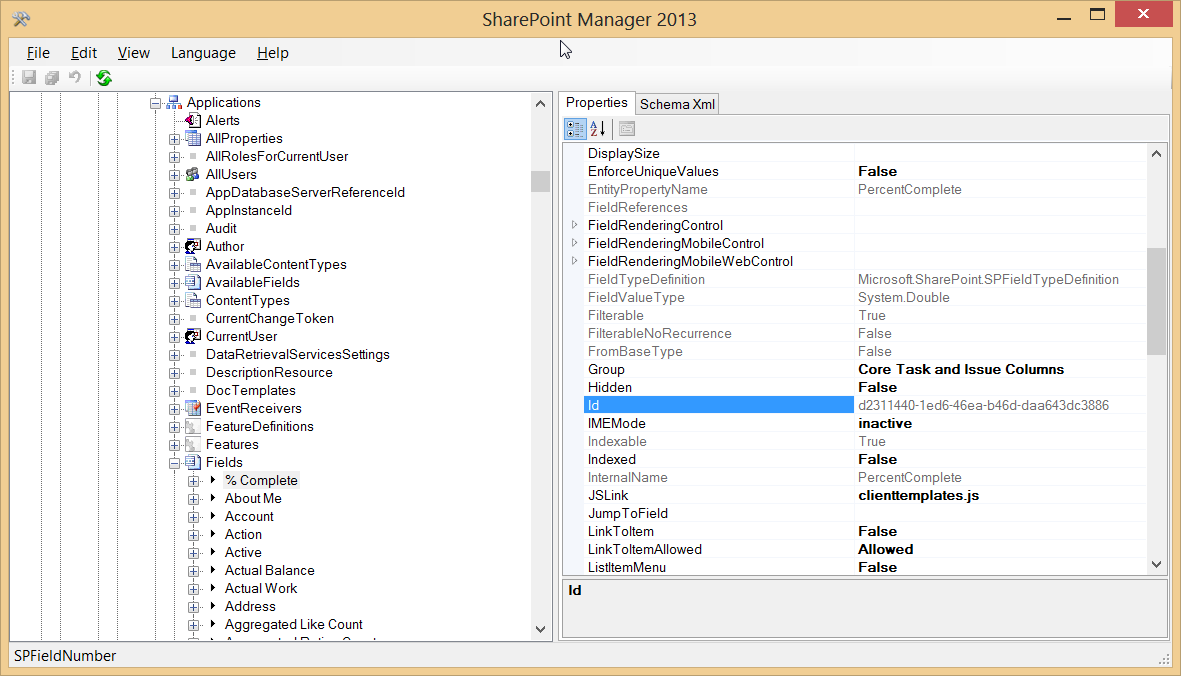1181x676 pixels.
Task: Select the Indexed property row
Action: (x=865, y=459)
